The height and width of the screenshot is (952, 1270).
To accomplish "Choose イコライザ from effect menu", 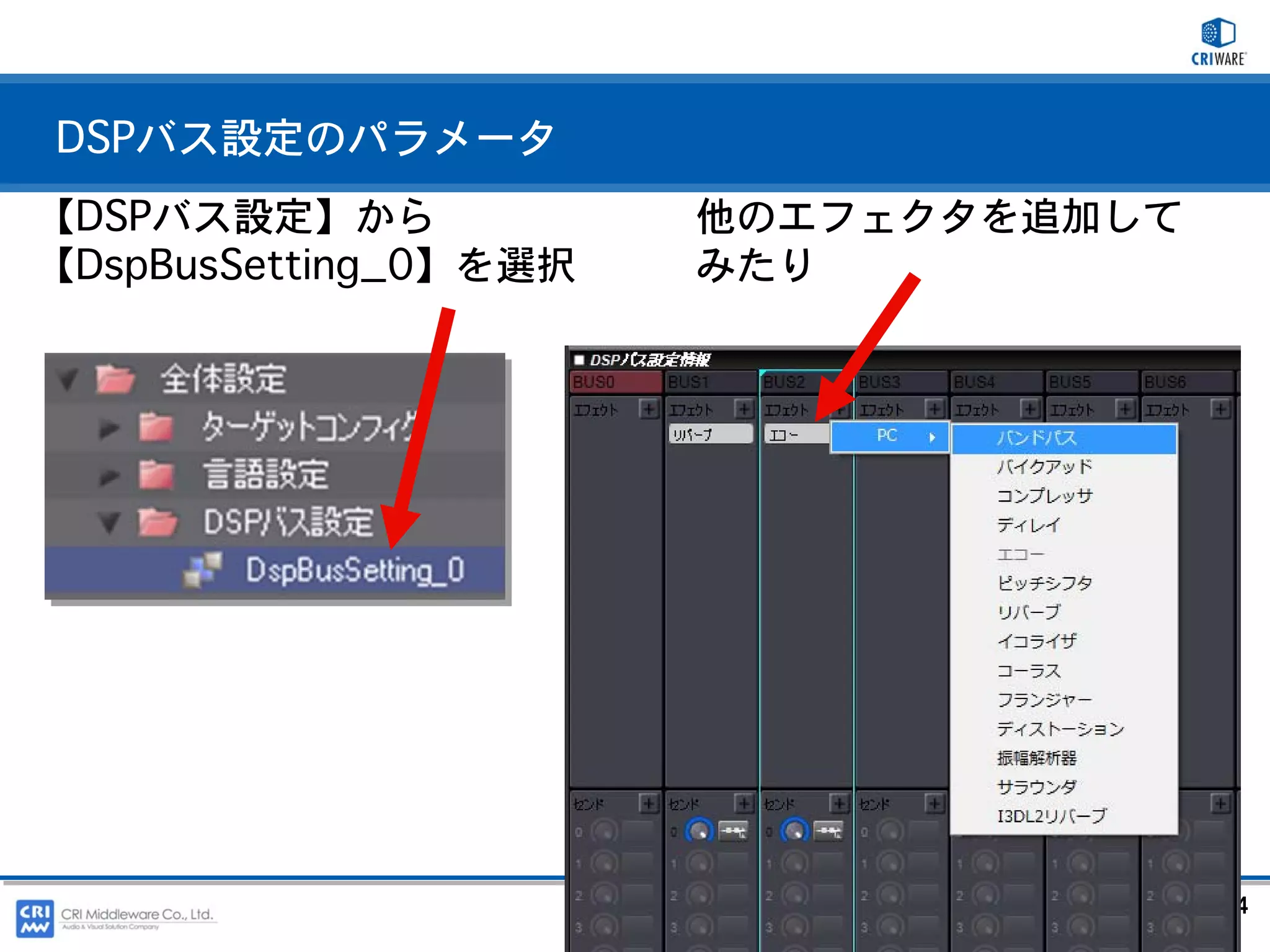I will tap(1064, 641).
